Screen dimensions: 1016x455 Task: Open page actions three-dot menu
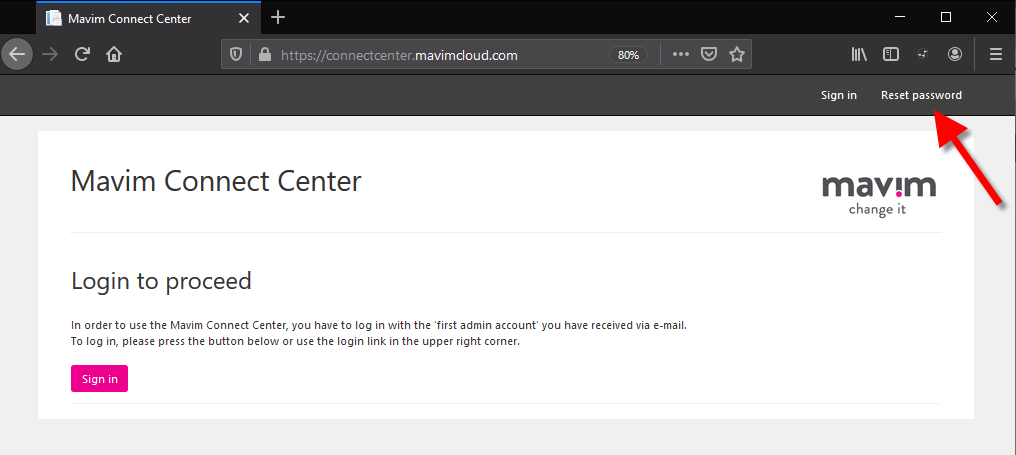pyautogui.click(x=680, y=55)
